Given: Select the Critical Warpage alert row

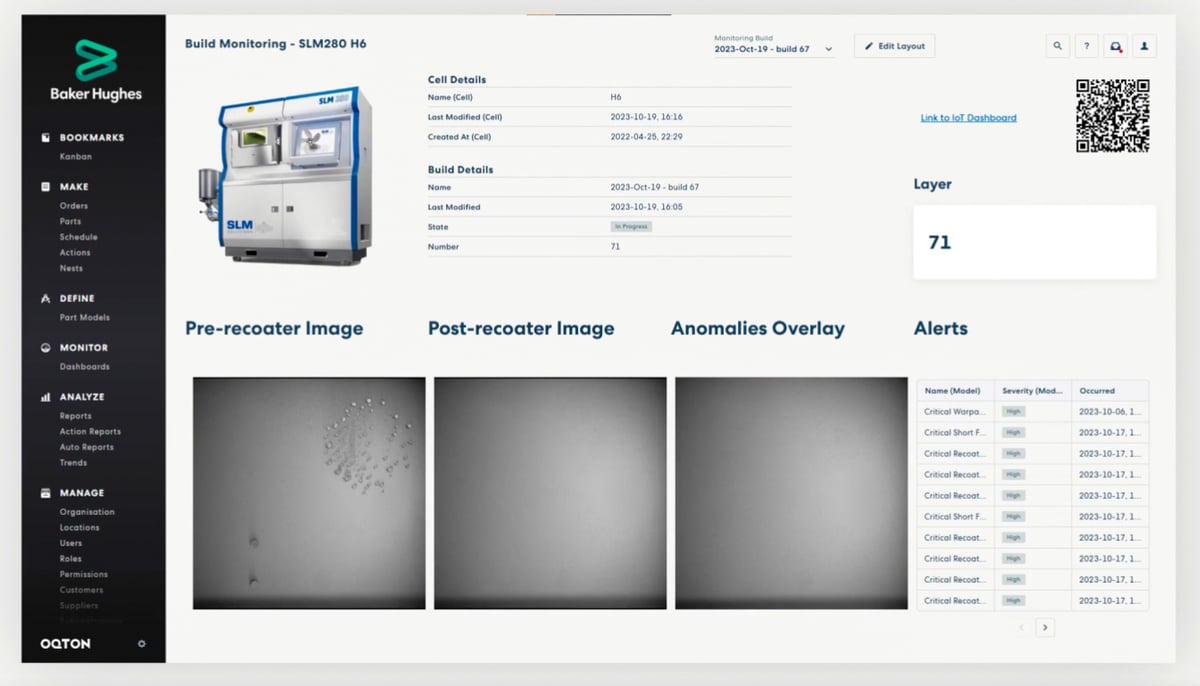Looking at the screenshot, I should (x=1032, y=411).
